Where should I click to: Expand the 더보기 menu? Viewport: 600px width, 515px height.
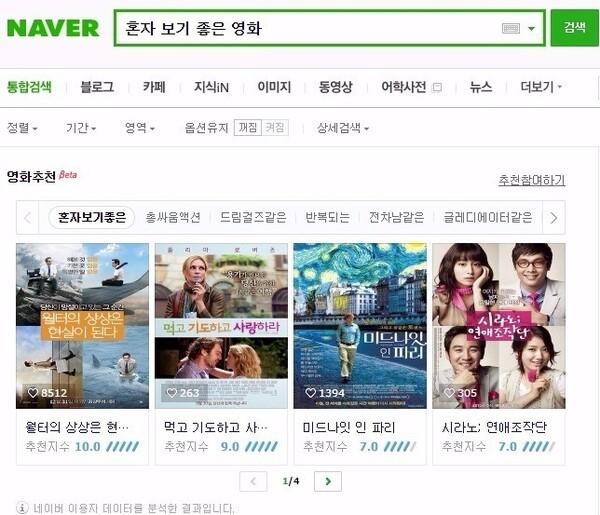(541, 87)
